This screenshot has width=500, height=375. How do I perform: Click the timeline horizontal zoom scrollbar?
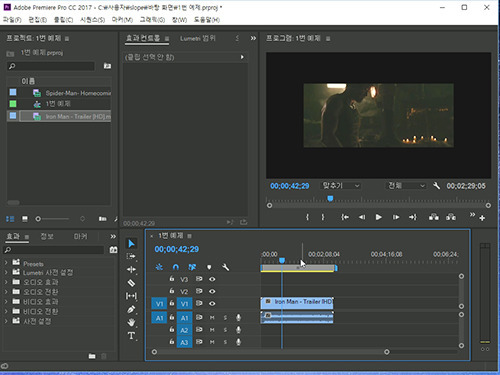coord(270,352)
